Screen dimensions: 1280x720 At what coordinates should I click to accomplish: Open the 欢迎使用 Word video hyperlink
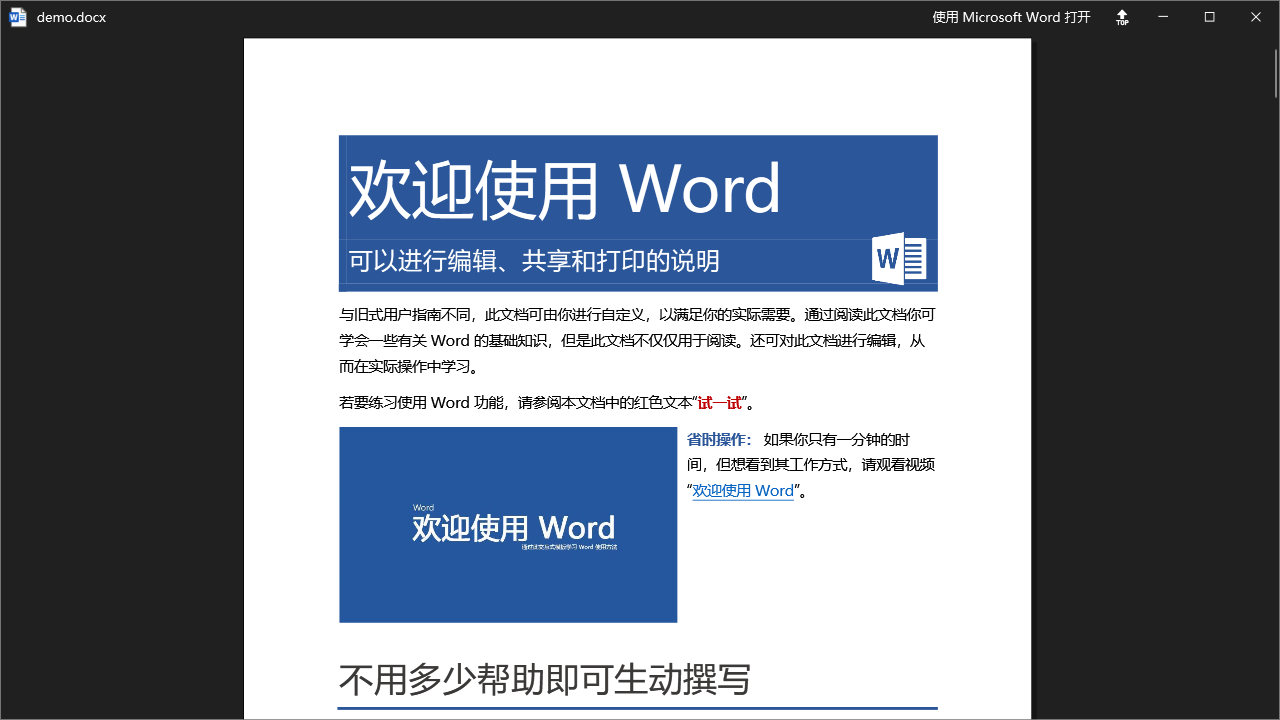click(743, 491)
